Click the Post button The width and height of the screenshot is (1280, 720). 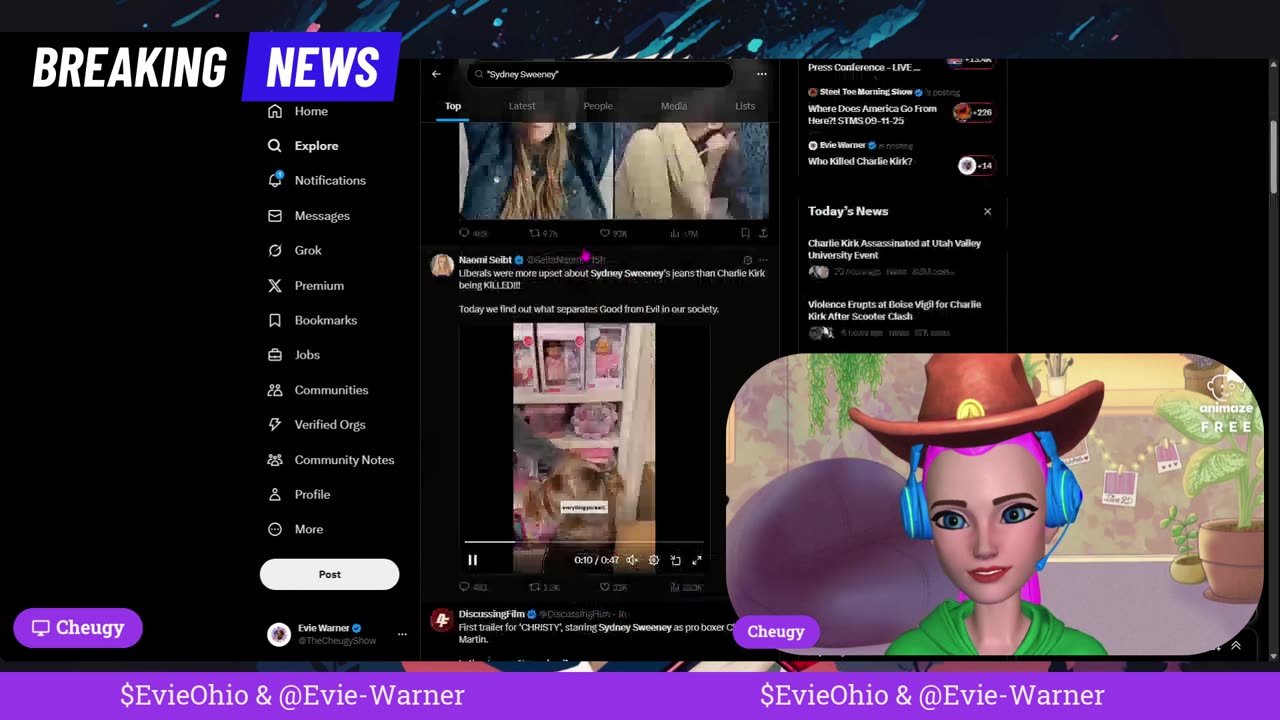[329, 574]
